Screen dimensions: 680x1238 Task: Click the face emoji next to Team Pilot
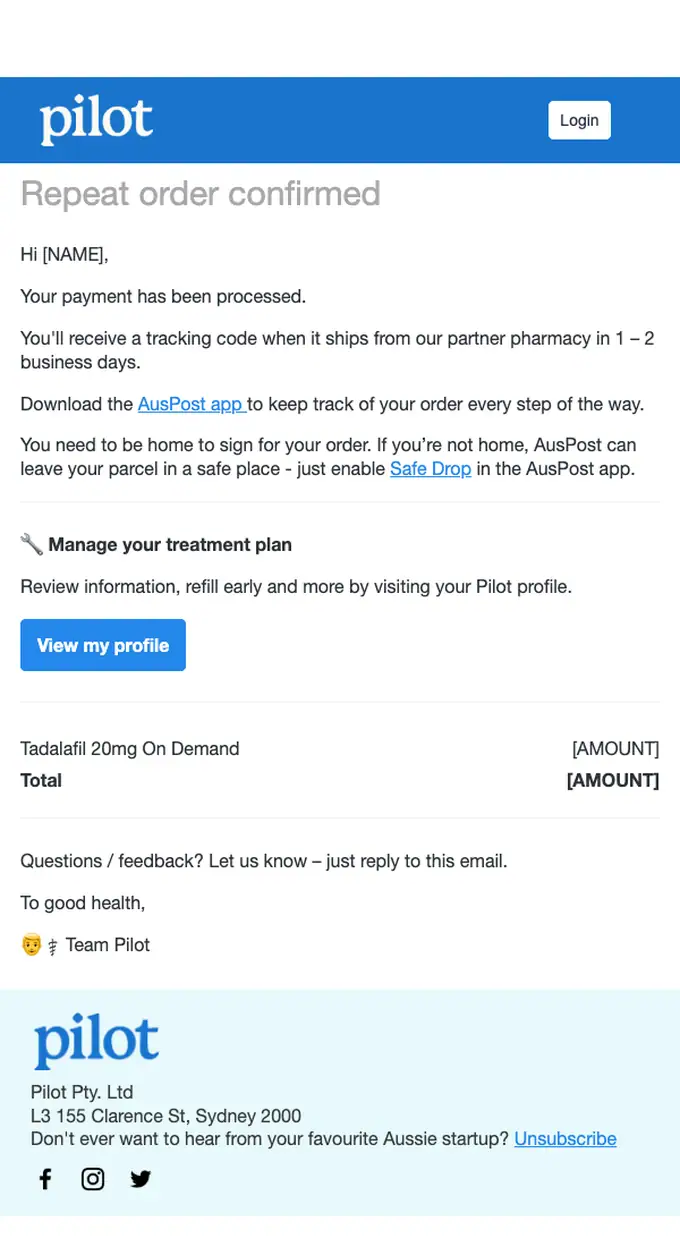click(31, 945)
